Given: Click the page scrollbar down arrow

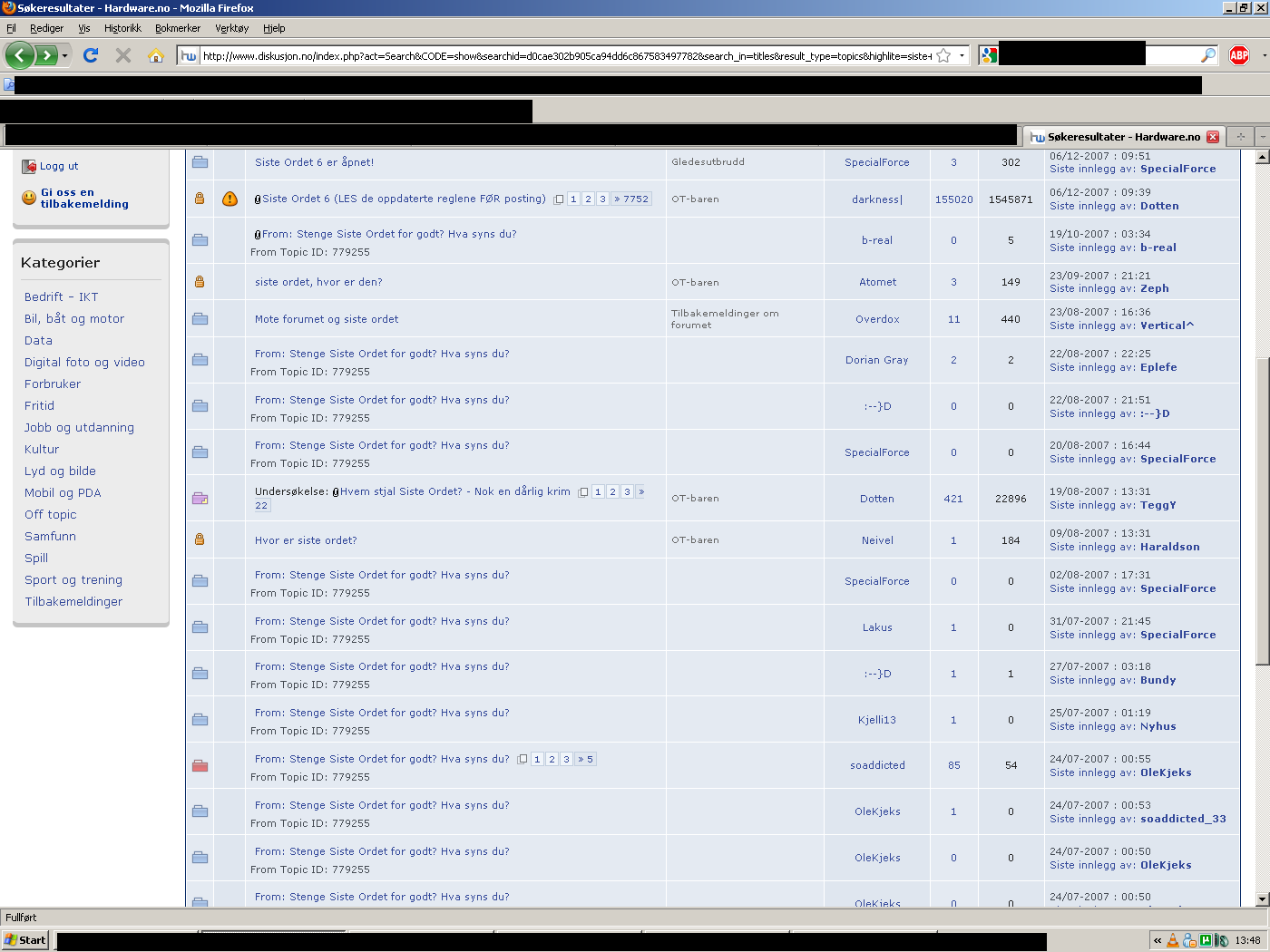Looking at the screenshot, I should tap(1262, 899).
